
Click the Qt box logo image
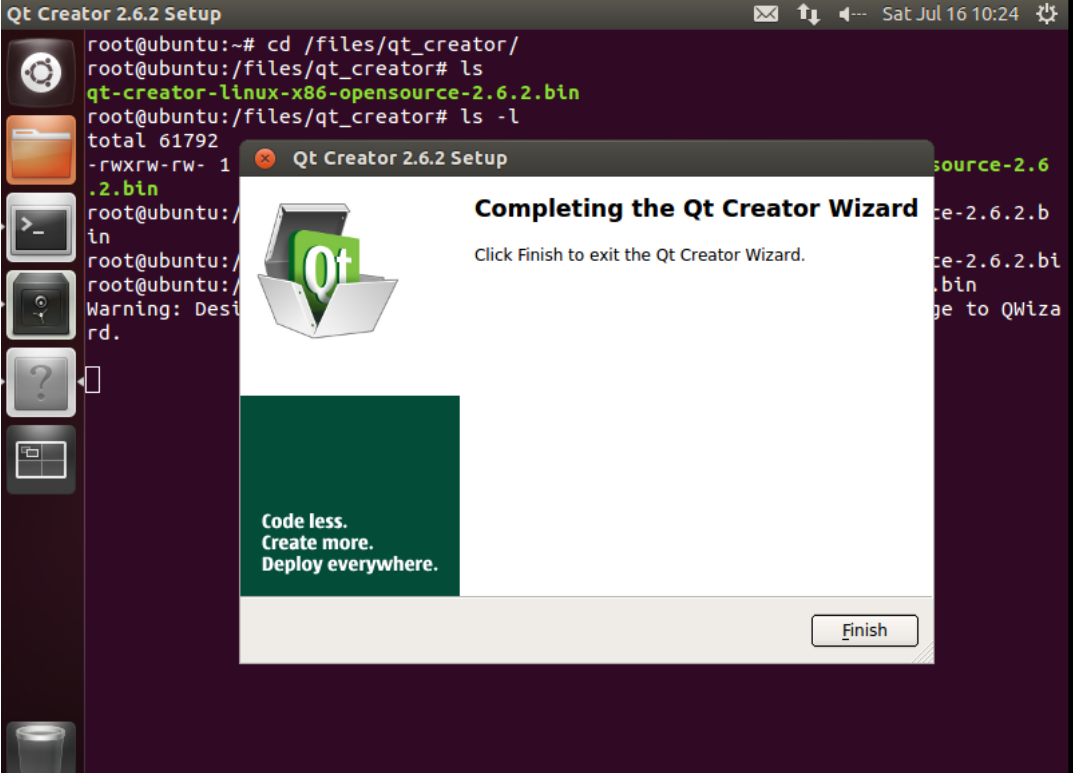click(327, 270)
